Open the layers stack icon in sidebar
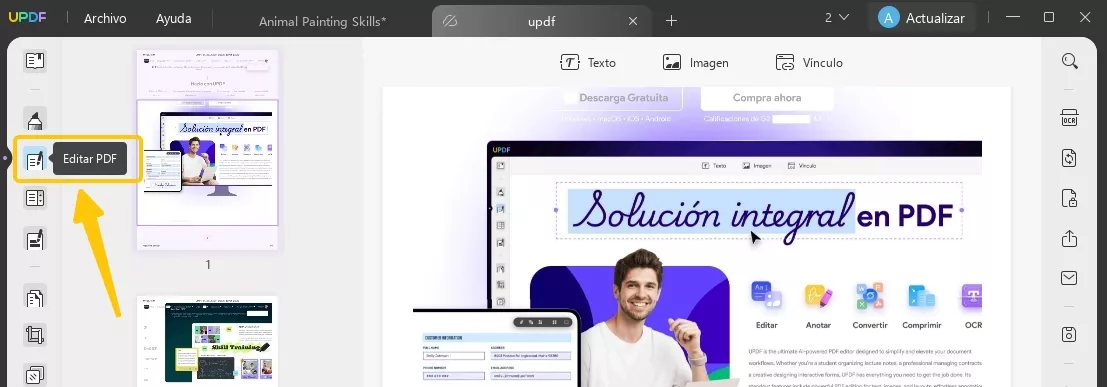Viewport: 1107px width, 387px height. click(x=35, y=374)
